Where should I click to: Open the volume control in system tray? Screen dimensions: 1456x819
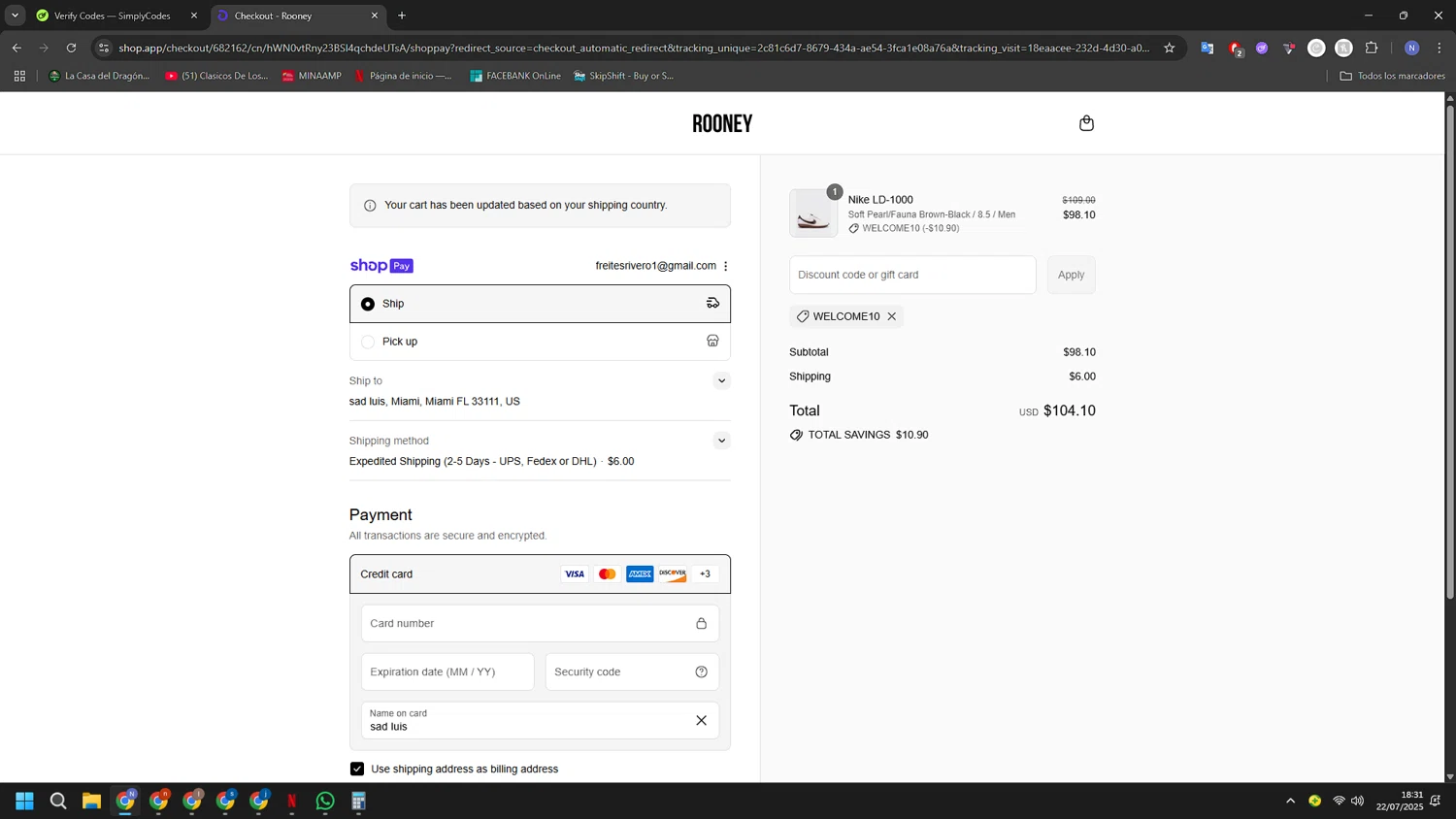(1357, 801)
